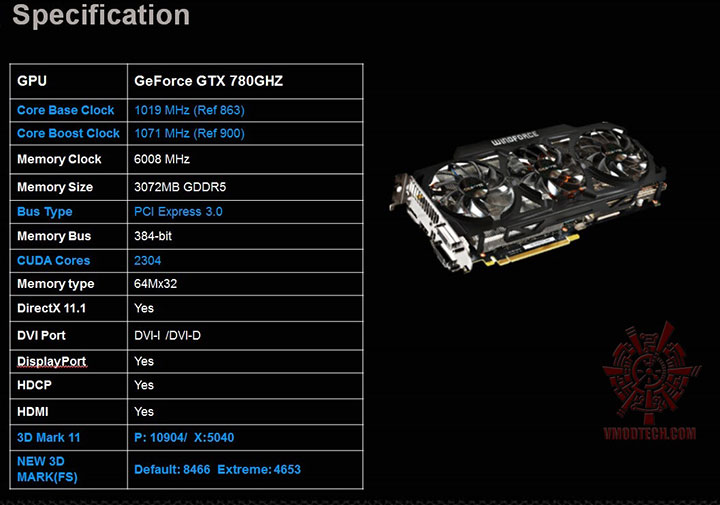Click the DVI-I /DVI-D value

tap(167, 336)
